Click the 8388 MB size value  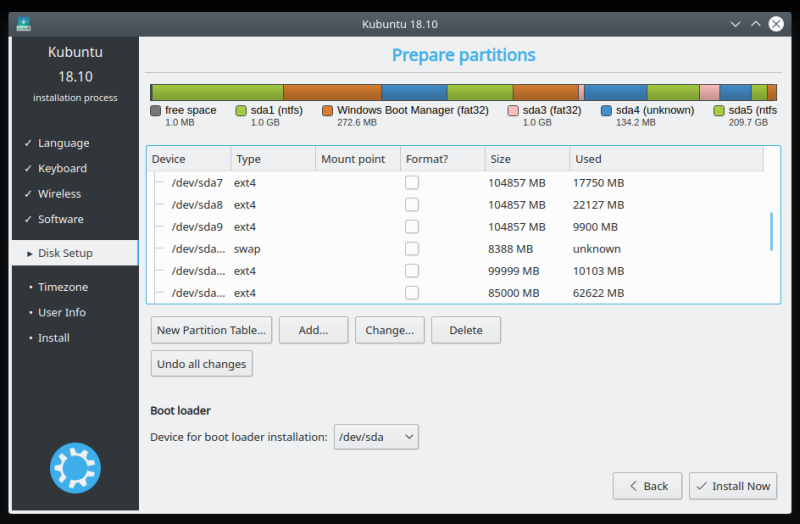click(x=511, y=248)
